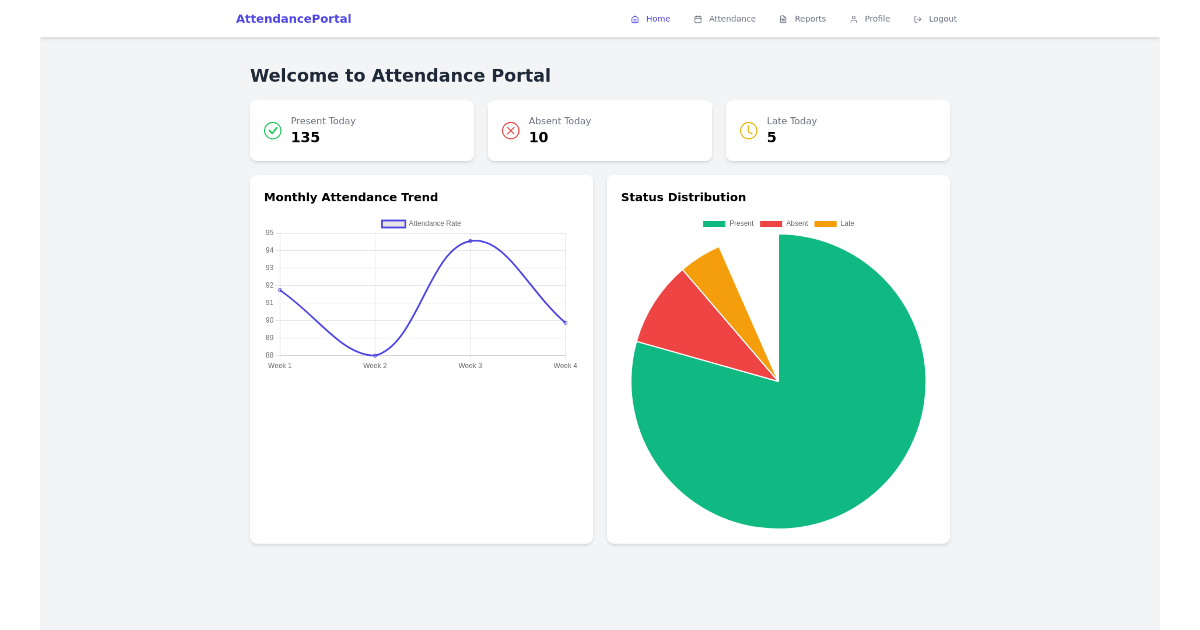Image resolution: width=1200 pixels, height=630 pixels.
Task: Click the Home icon in navbar
Action: coord(634,18)
